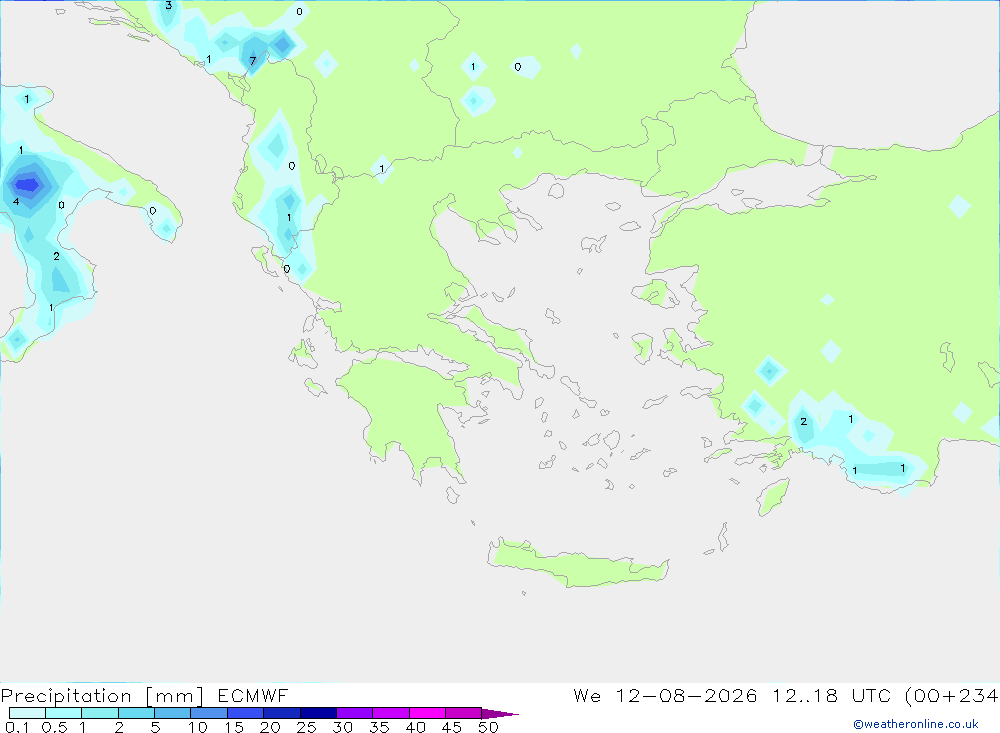Click the '40' legend scale label

(415, 727)
